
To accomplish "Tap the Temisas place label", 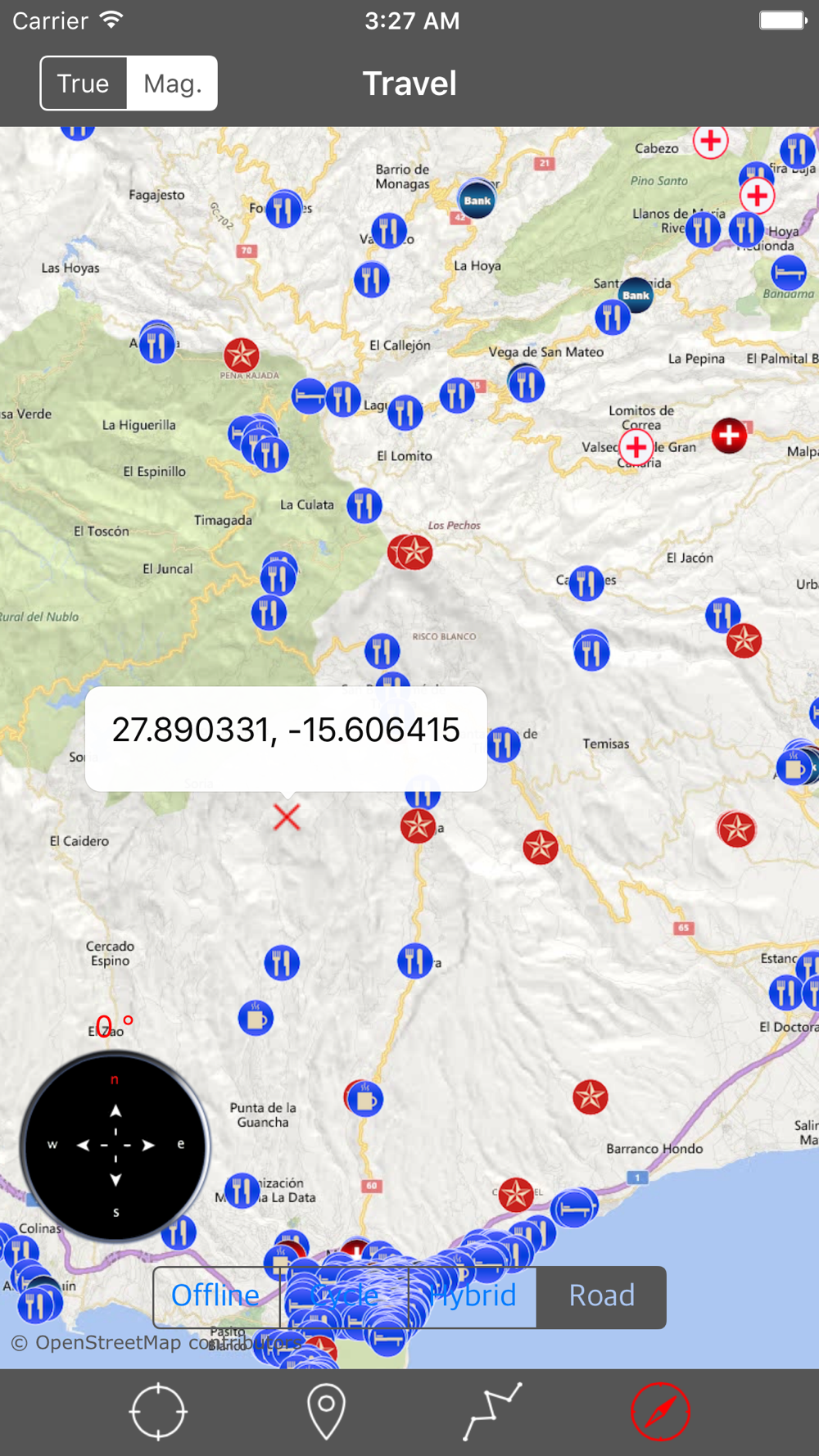I will (606, 744).
